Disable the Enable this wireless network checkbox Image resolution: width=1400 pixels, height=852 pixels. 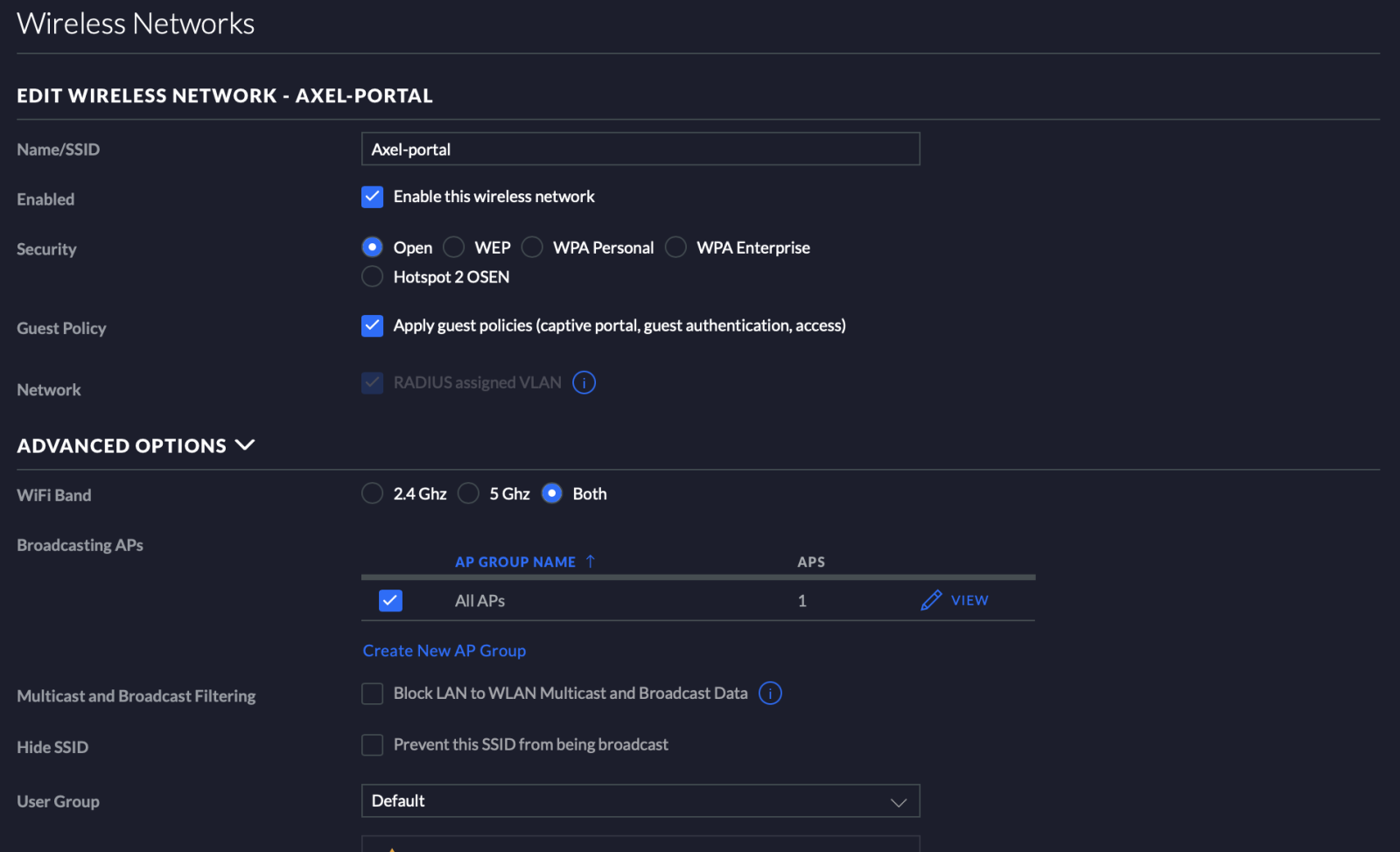tap(373, 197)
